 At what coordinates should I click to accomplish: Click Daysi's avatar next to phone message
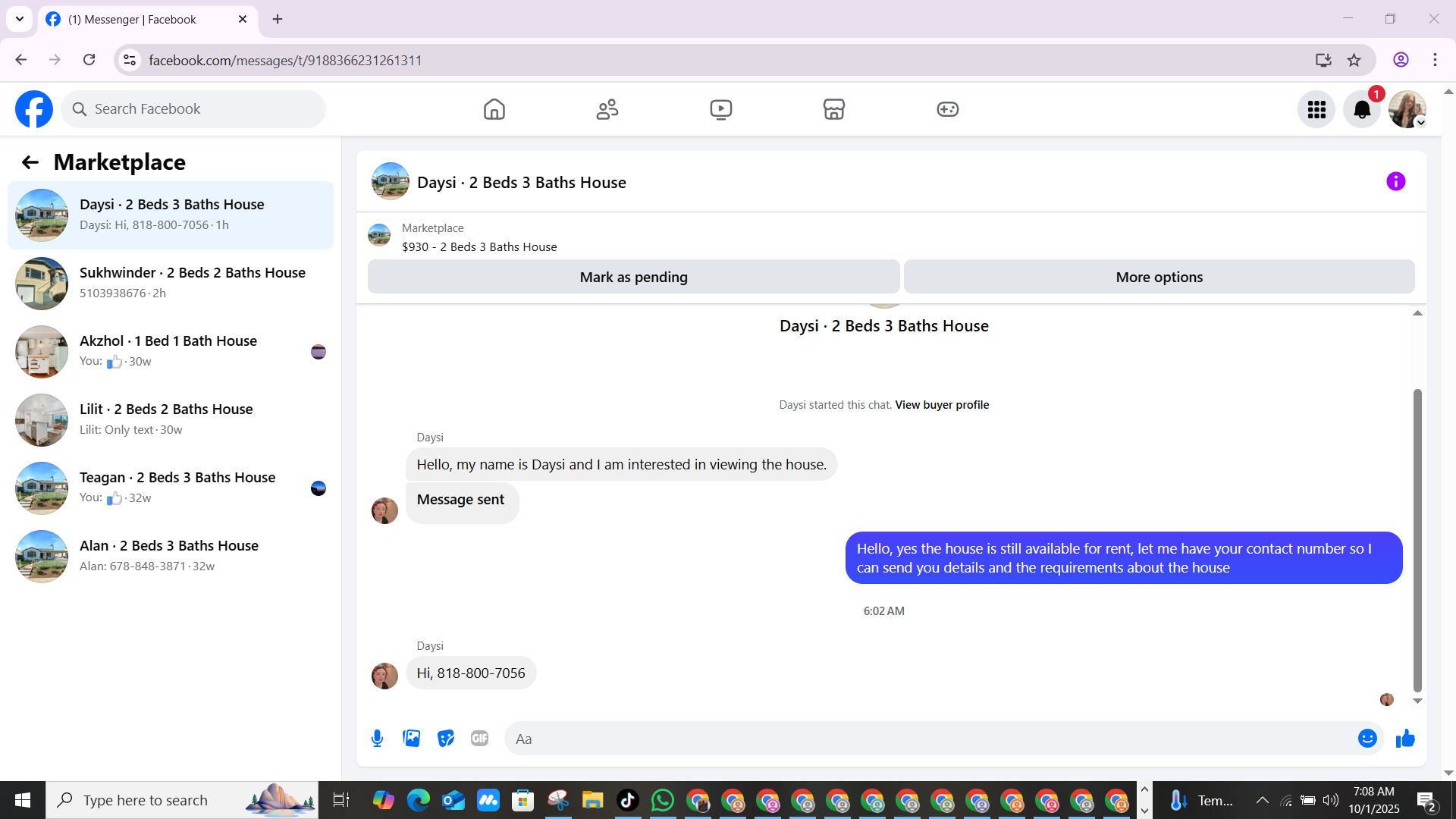(x=384, y=676)
